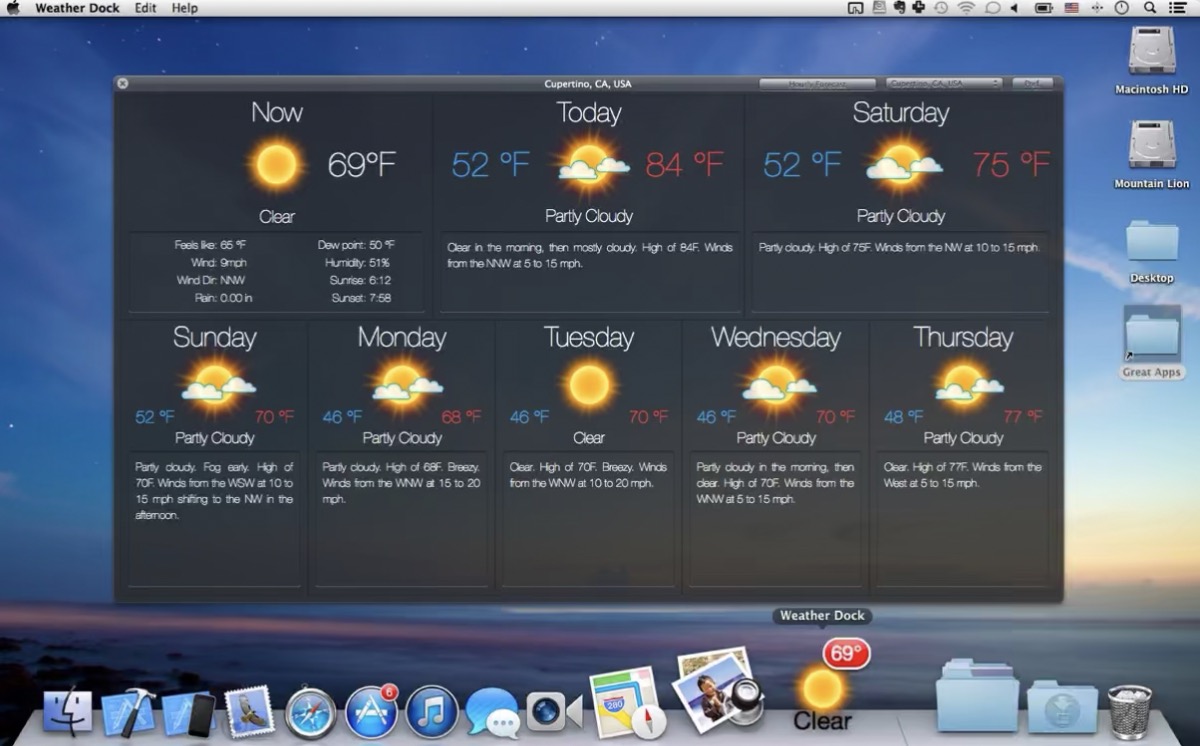Click the Monday heading
Image resolution: width=1200 pixels, height=746 pixels.
[402, 338]
